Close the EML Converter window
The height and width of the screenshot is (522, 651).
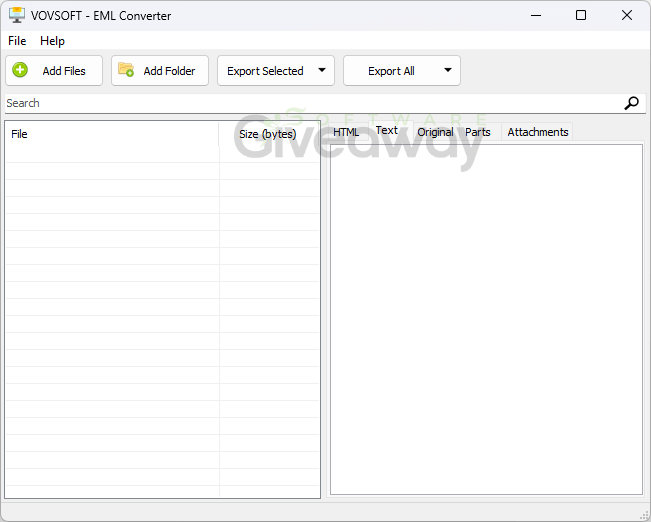[627, 15]
